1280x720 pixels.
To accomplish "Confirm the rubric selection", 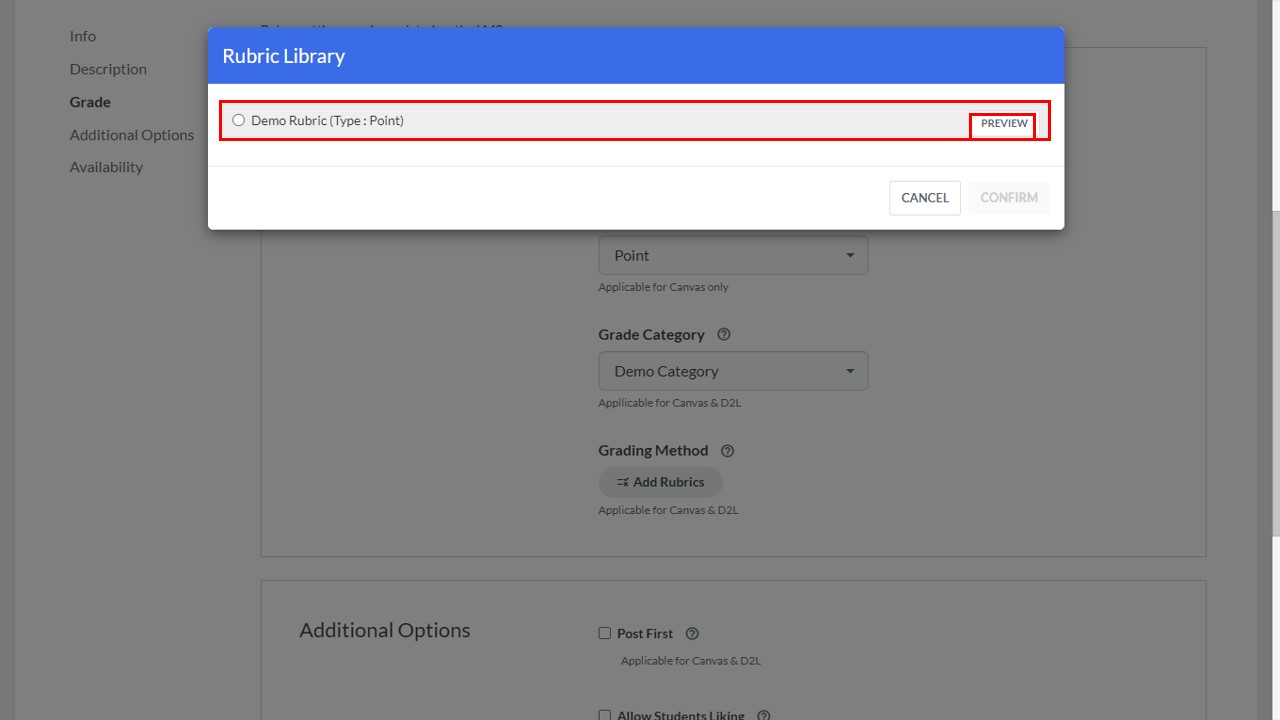I will point(1009,198).
